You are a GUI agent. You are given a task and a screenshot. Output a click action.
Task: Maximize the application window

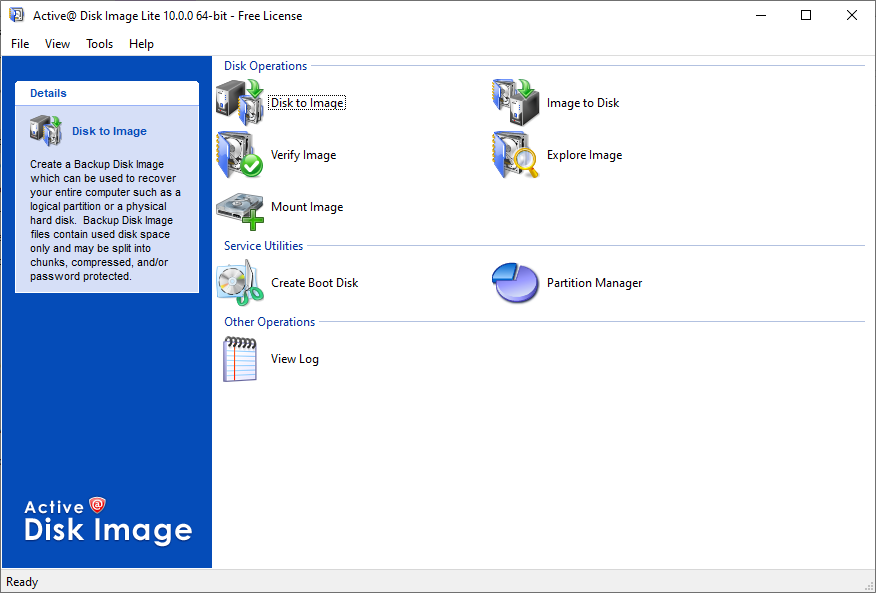[x=806, y=15]
